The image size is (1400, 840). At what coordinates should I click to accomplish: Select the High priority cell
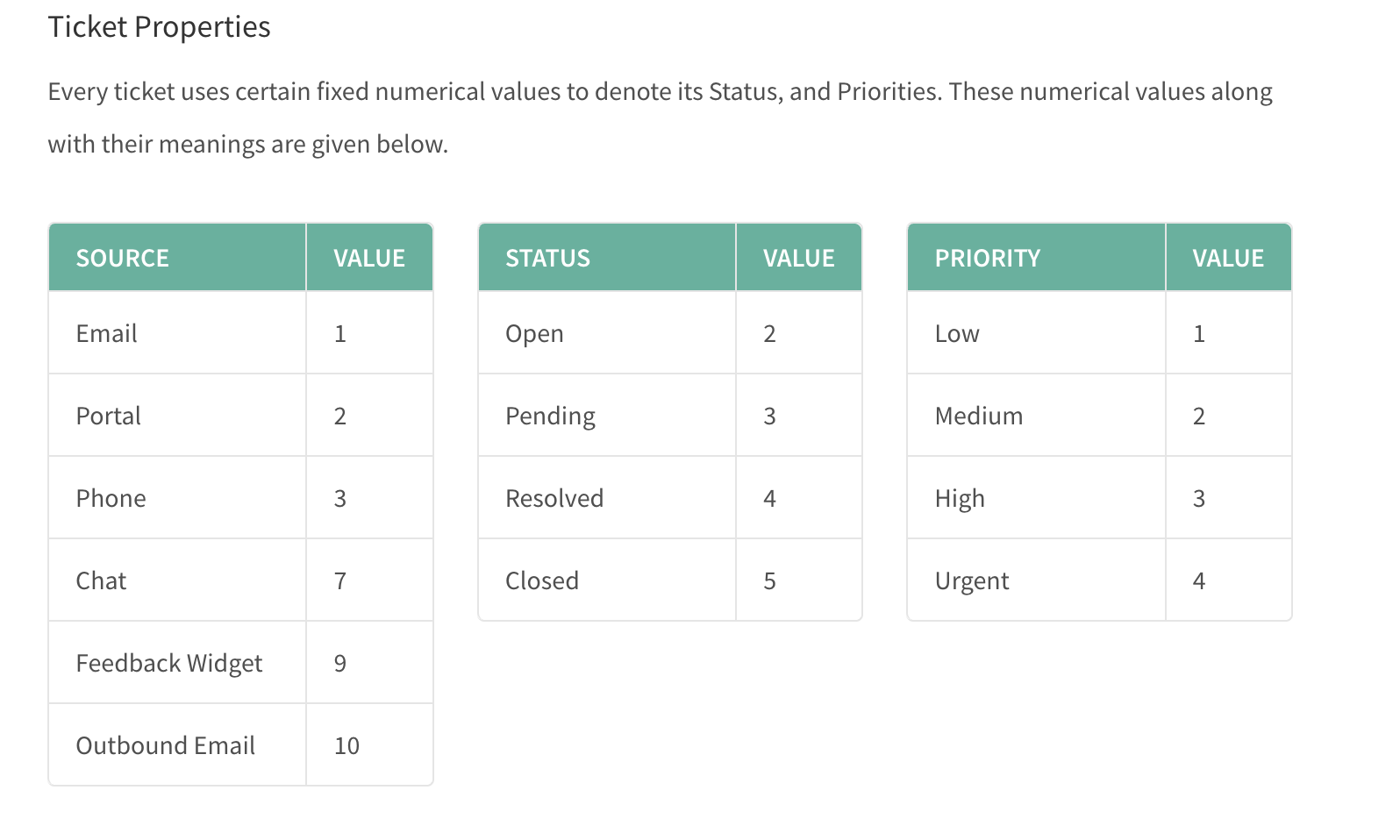pyautogui.click(x=1036, y=498)
